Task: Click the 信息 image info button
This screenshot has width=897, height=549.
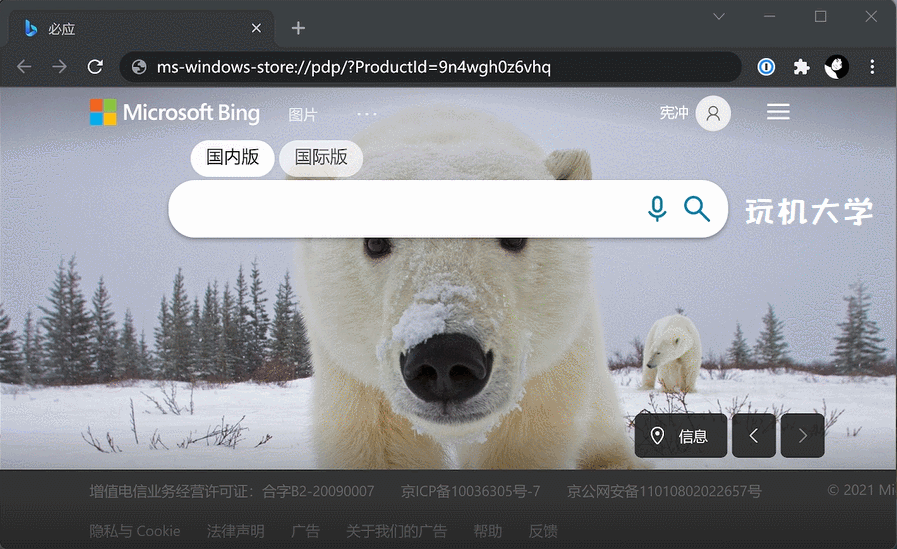Action: click(680, 436)
